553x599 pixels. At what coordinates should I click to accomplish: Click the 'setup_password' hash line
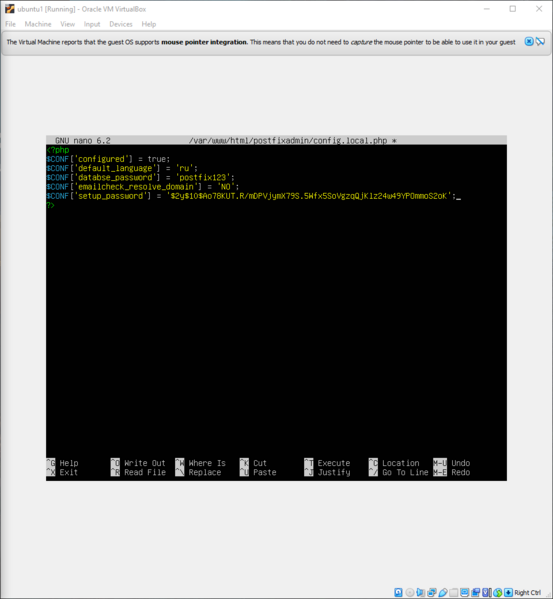point(251,196)
